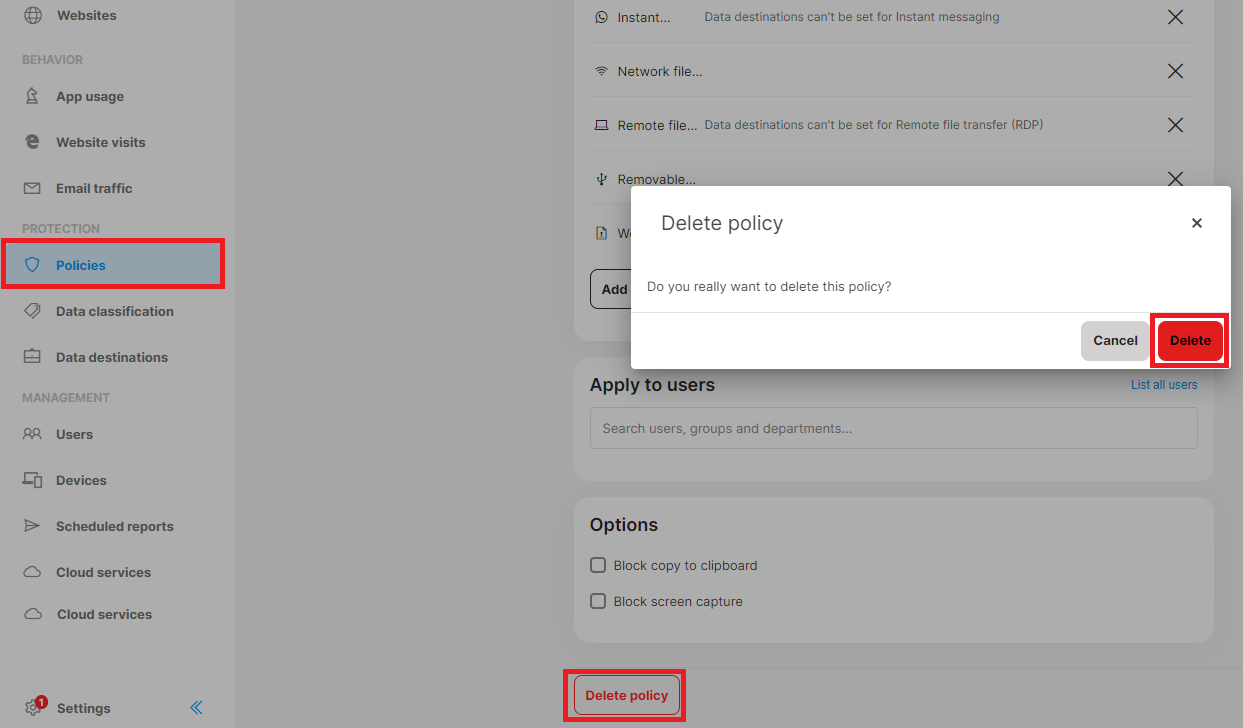Select the Devices sidebar icon
This screenshot has width=1243, height=728.
point(31,479)
